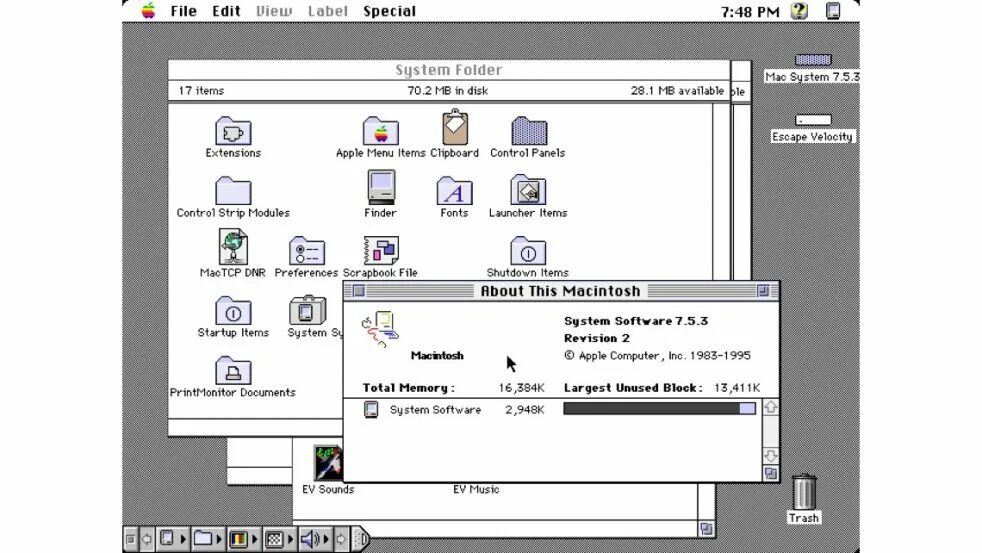Click the Macintosh computer graphic in About window
The width and height of the screenshot is (982, 553).
pyautogui.click(x=380, y=330)
